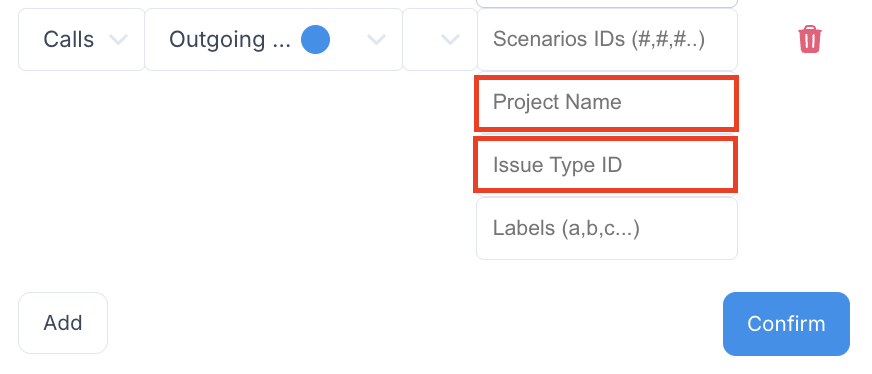Click the blue circle beside Outgoing
Viewport: 872px width, 374px height.
coord(315,39)
